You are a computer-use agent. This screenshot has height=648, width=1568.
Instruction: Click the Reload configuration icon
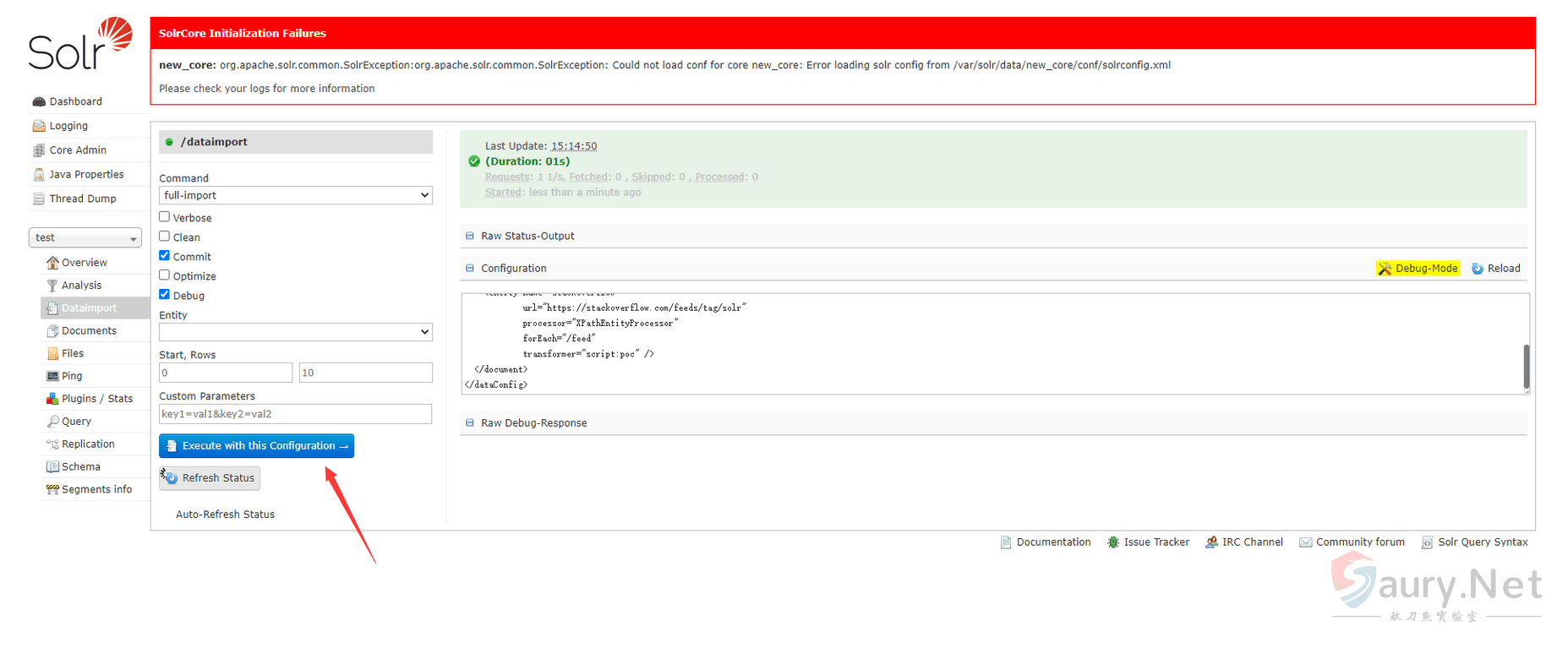pos(1478,269)
